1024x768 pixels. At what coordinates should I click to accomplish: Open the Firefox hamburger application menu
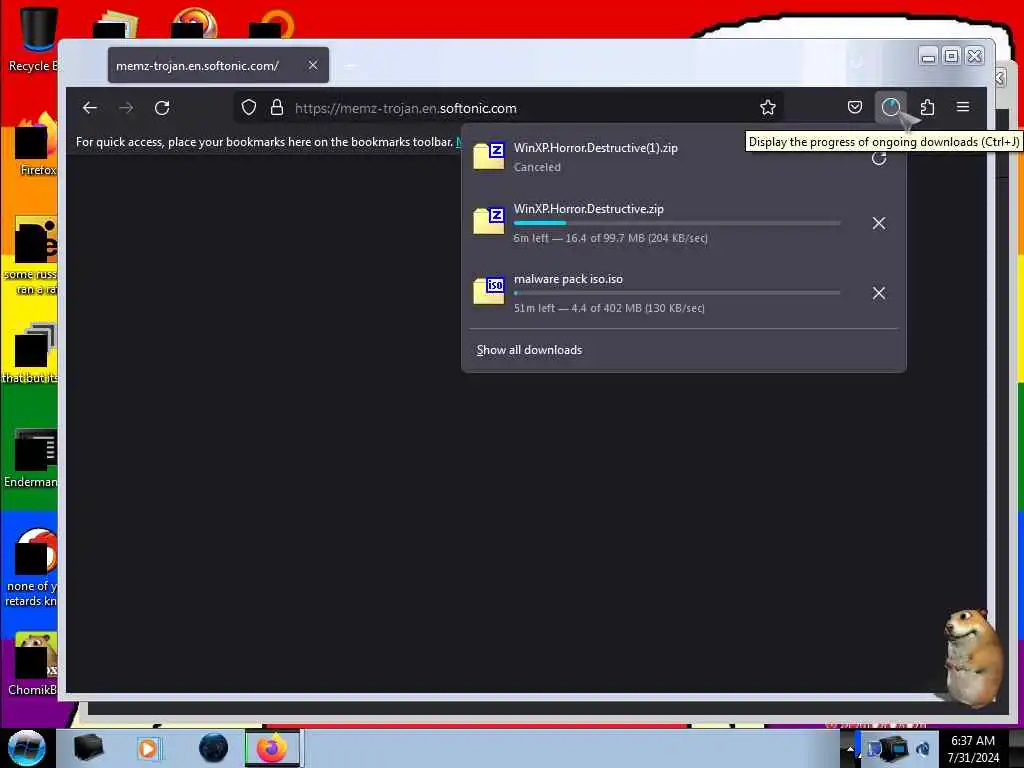(963, 108)
